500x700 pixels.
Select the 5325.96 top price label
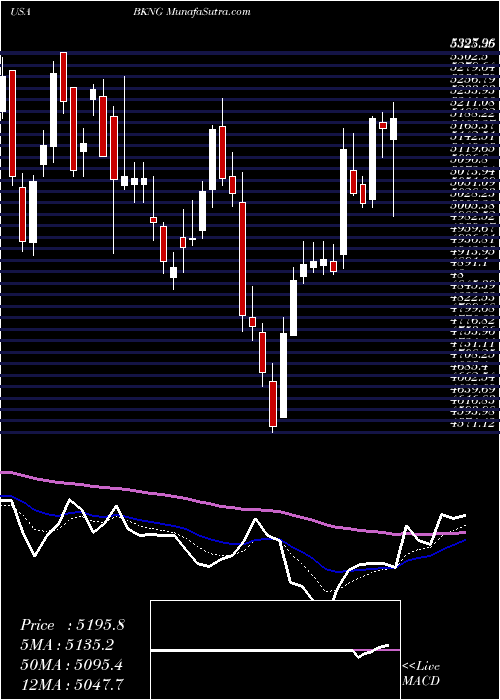coord(473,43)
